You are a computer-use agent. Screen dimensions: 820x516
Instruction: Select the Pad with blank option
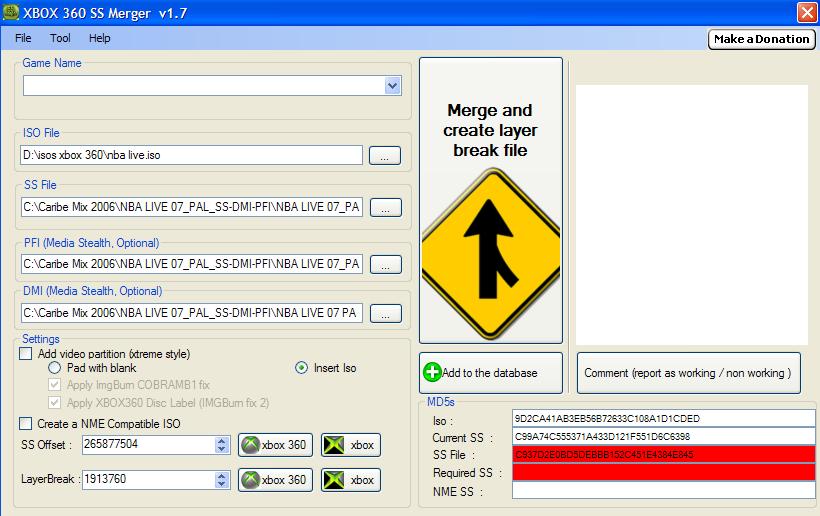[54, 368]
